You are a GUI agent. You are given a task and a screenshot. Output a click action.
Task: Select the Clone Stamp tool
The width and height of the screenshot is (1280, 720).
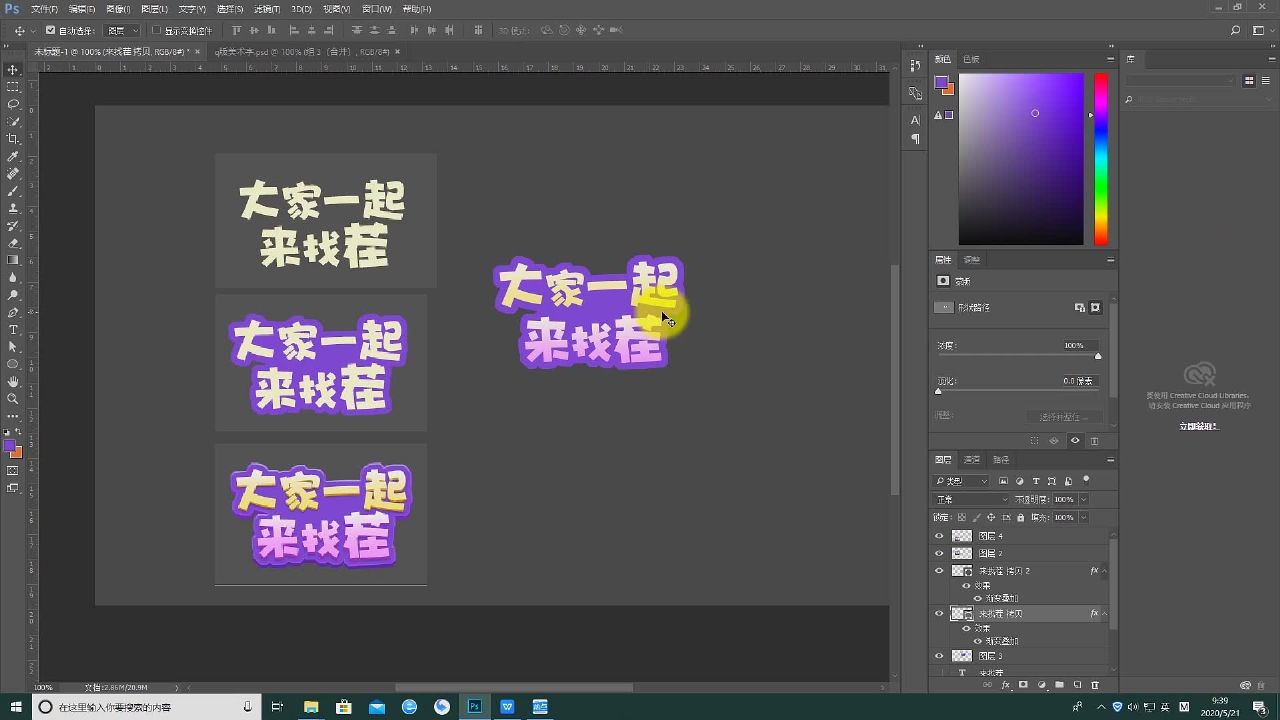(13, 208)
